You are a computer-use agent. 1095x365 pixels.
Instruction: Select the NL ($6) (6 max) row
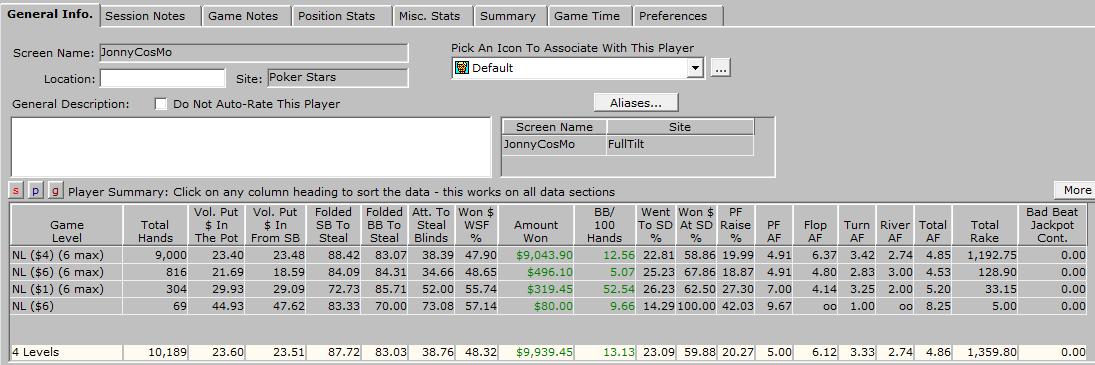tap(548, 271)
